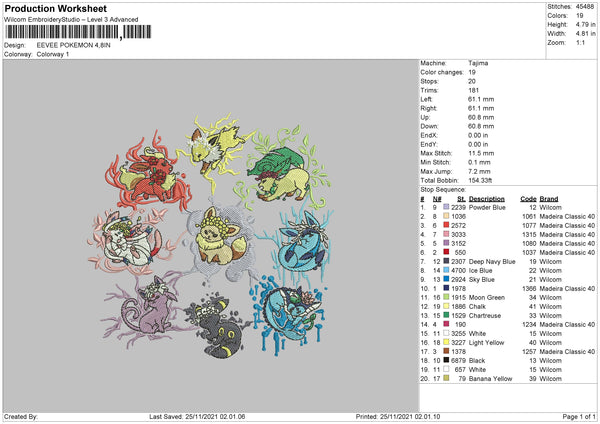Select the Chartreuse green swatch
Viewport: 600px width, 424px height.
point(446,315)
